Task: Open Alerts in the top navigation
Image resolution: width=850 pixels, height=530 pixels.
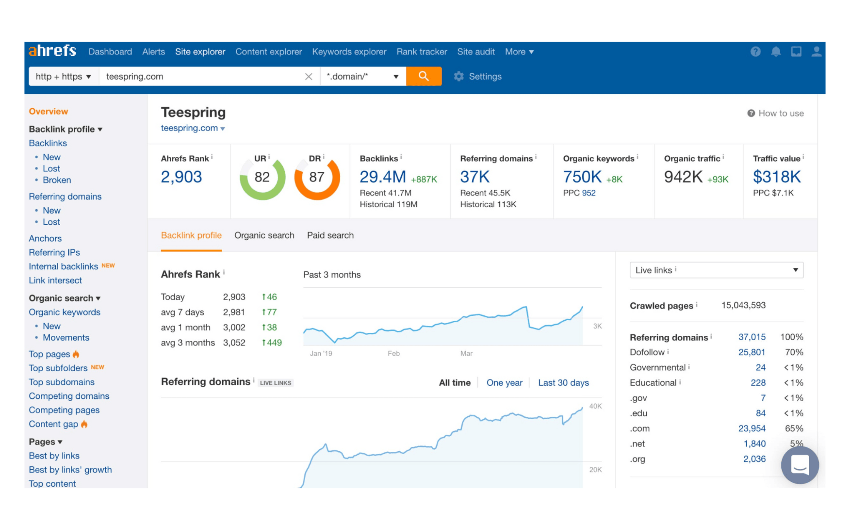Action: click(153, 51)
